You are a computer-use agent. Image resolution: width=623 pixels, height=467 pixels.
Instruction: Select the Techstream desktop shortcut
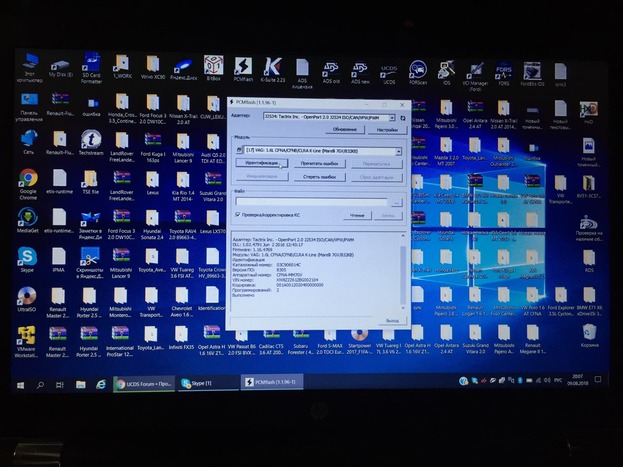[x=91, y=140]
